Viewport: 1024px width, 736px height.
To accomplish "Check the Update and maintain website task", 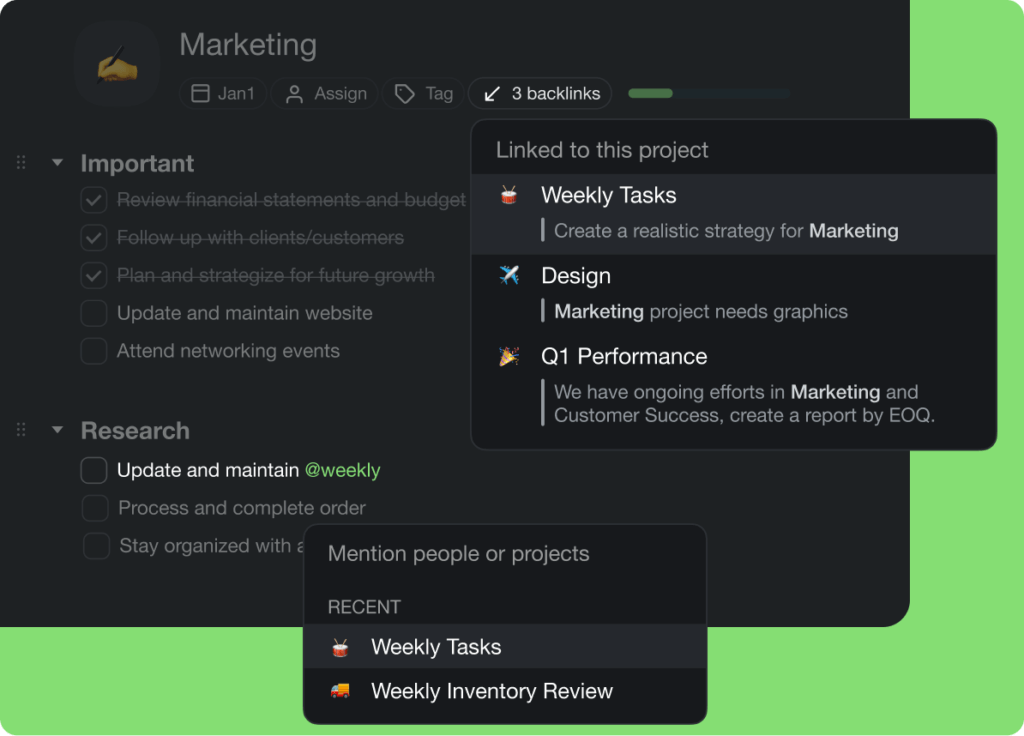I will click(x=93, y=313).
